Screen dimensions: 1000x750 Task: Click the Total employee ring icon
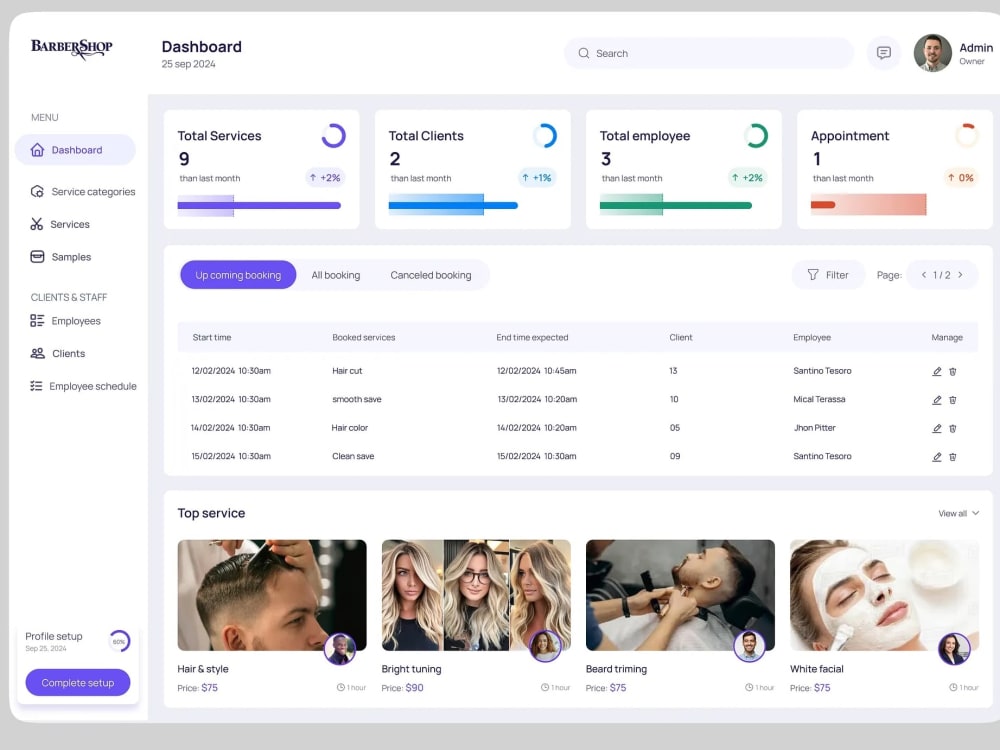tap(756, 136)
